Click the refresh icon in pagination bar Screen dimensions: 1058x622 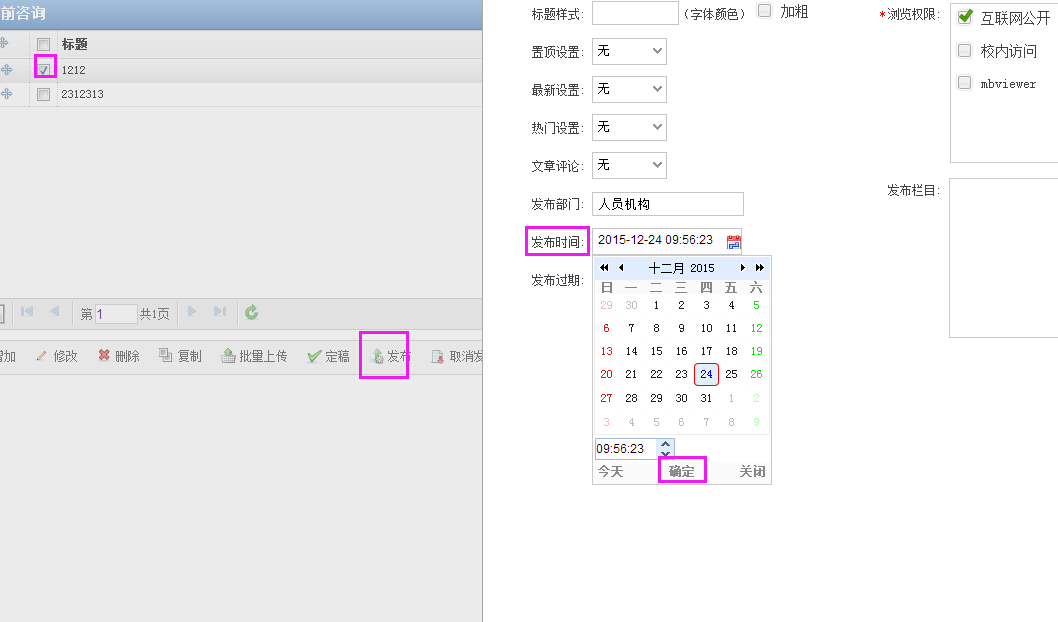pyautogui.click(x=251, y=313)
